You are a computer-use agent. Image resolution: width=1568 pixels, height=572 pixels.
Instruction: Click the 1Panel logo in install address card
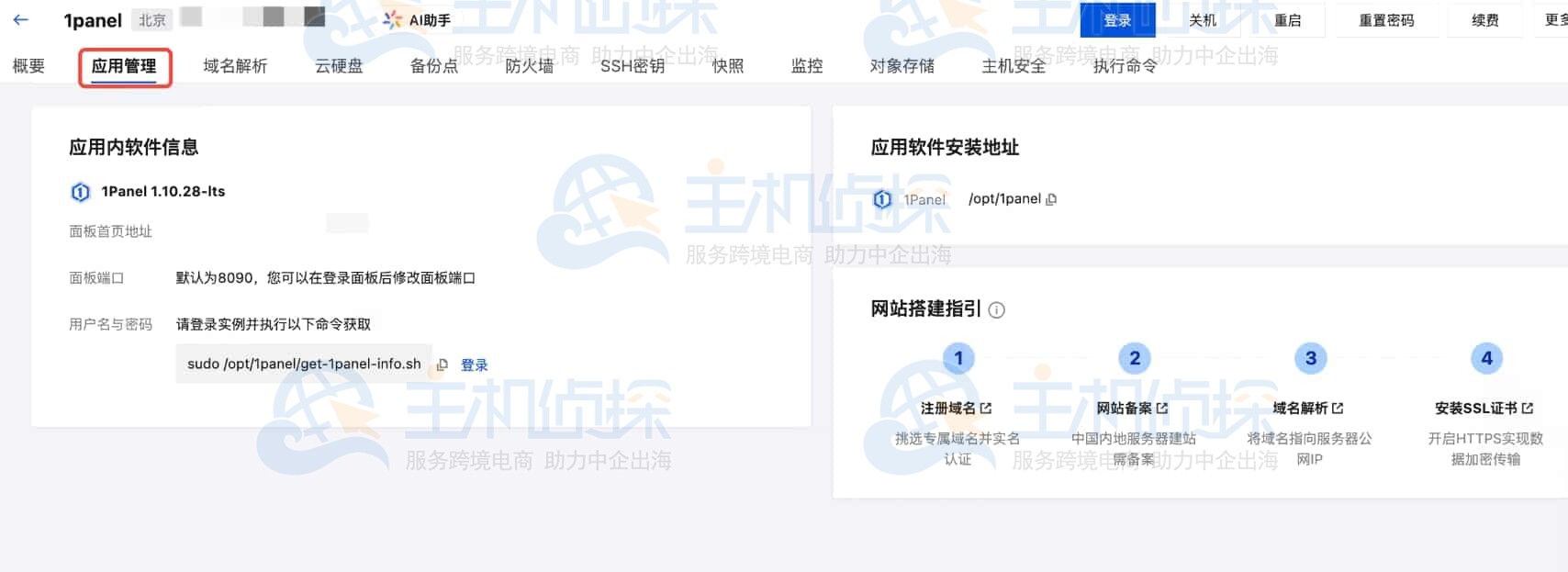tap(882, 199)
